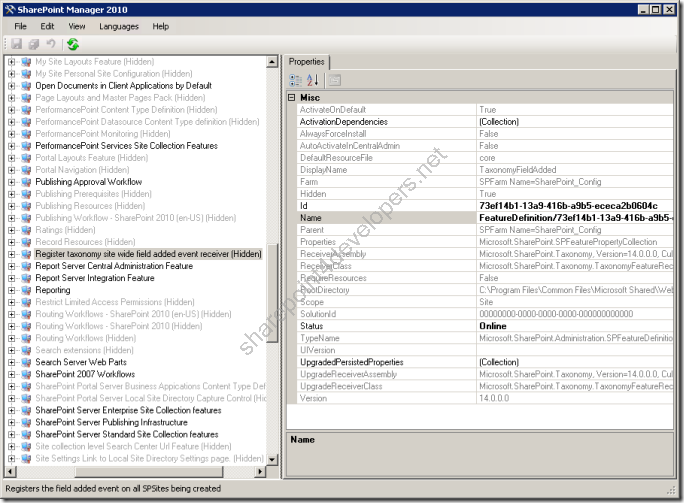Click icon beside Open Documents in Client Applications
The width and height of the screenshot is (684, 503).
pos(26,86)
